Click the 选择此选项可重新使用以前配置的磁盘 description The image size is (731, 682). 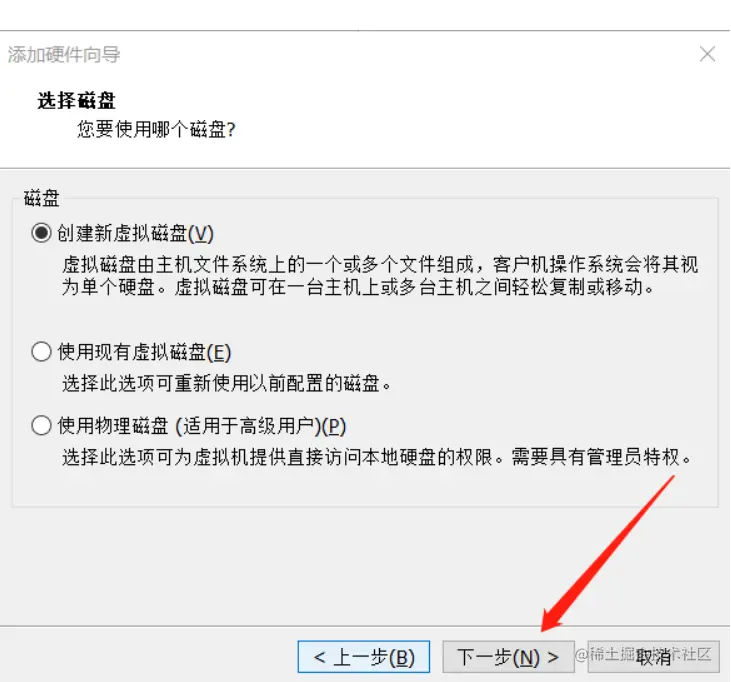tap(226, 384)
